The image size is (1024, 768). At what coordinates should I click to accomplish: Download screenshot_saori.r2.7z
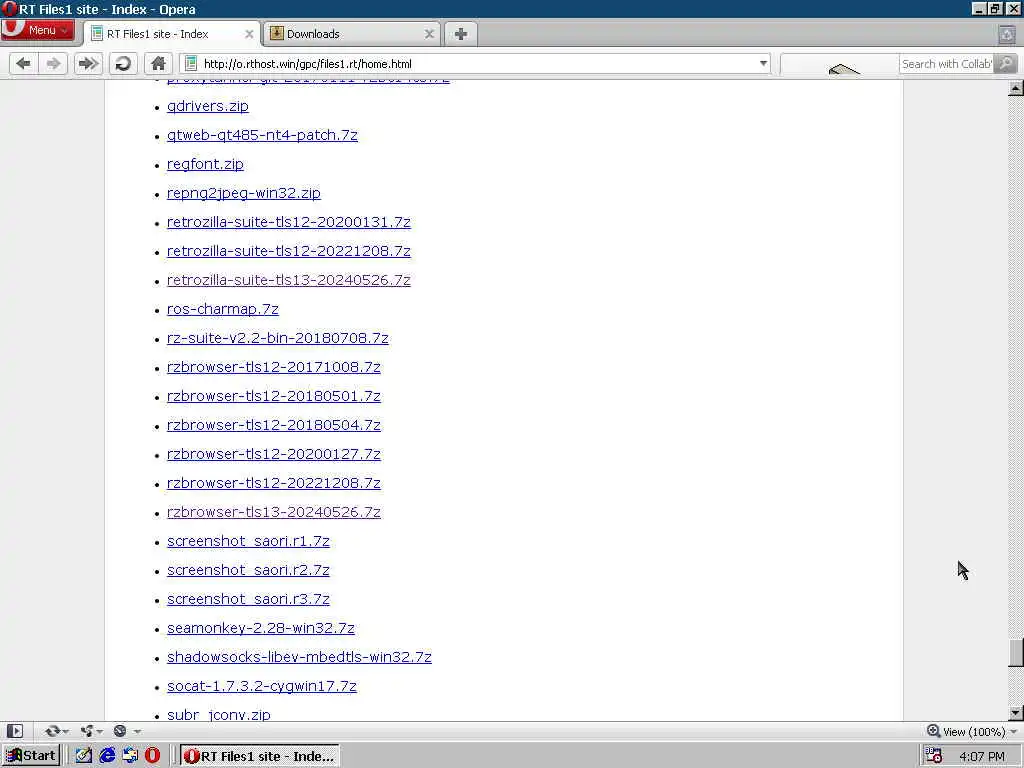point(248,569)
